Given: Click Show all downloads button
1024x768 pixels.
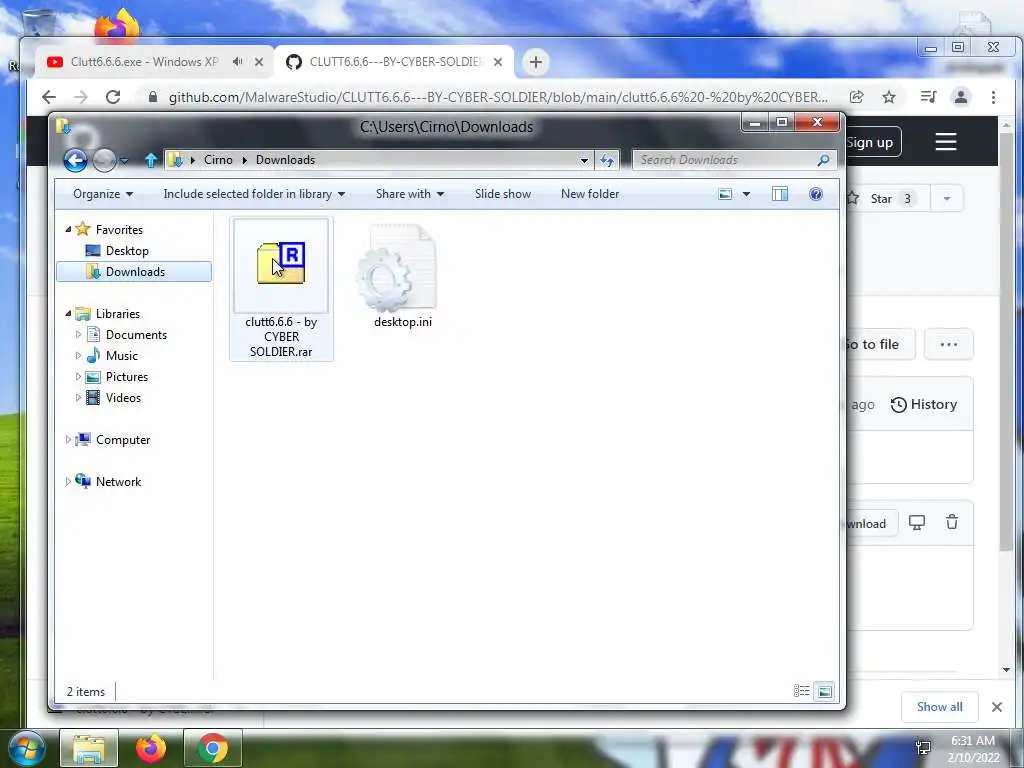Looking at the screenshot, I should [939, 707].
